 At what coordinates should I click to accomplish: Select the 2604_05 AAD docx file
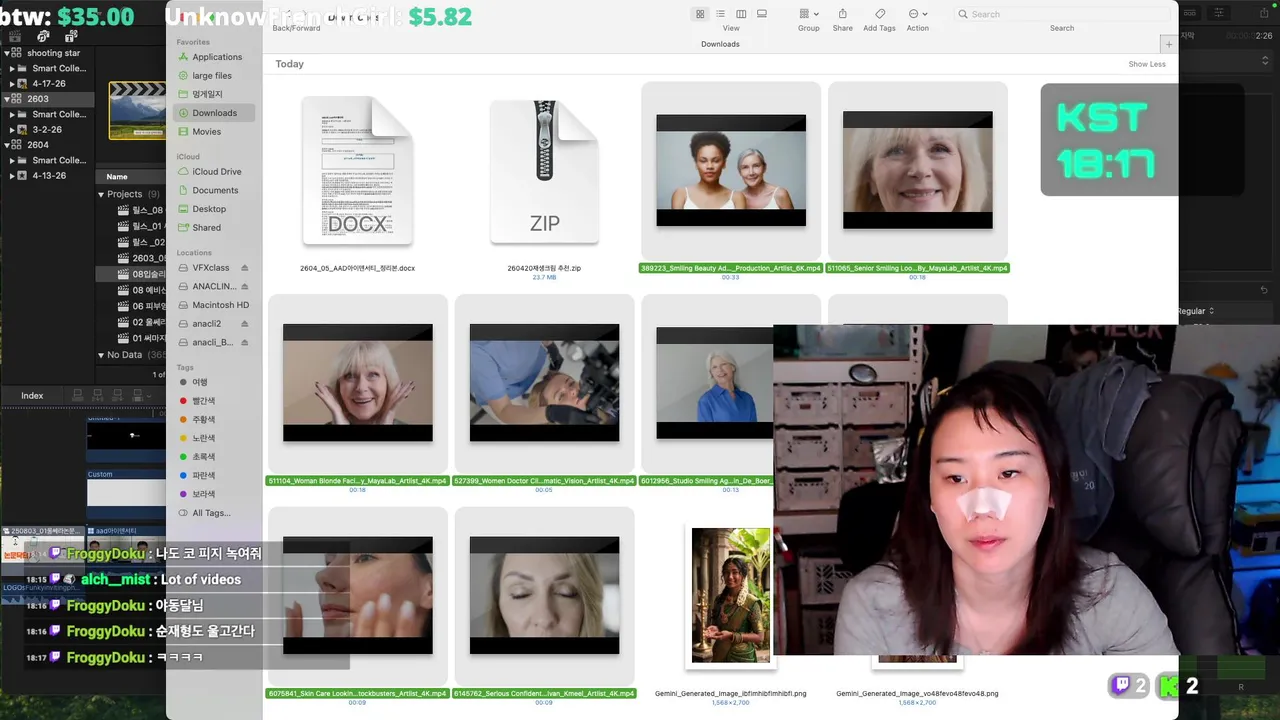click(357, 170)
